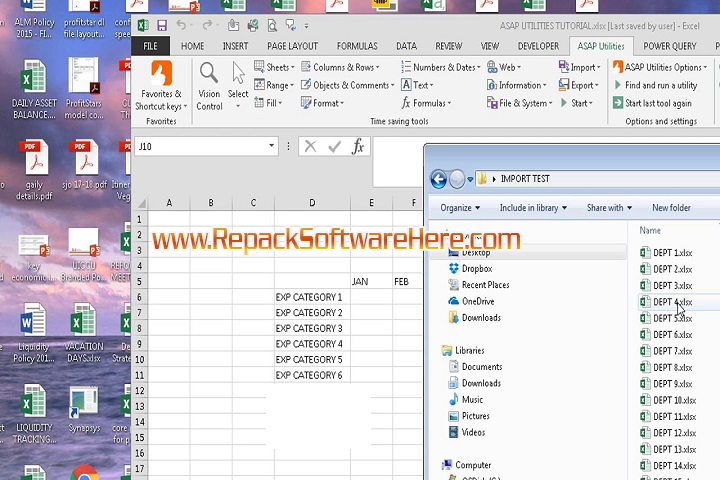Viewport: 720px width, 480px height.
Task: Switch to the POWER QUERY tab
Action: 669,46
